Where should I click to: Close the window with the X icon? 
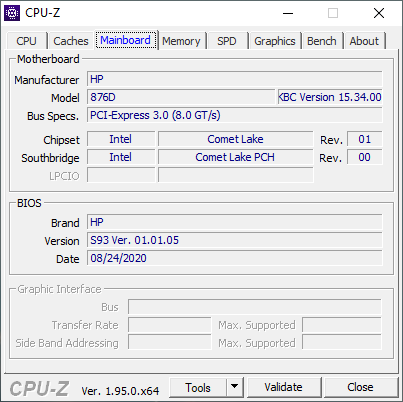(x=379, y=13)
